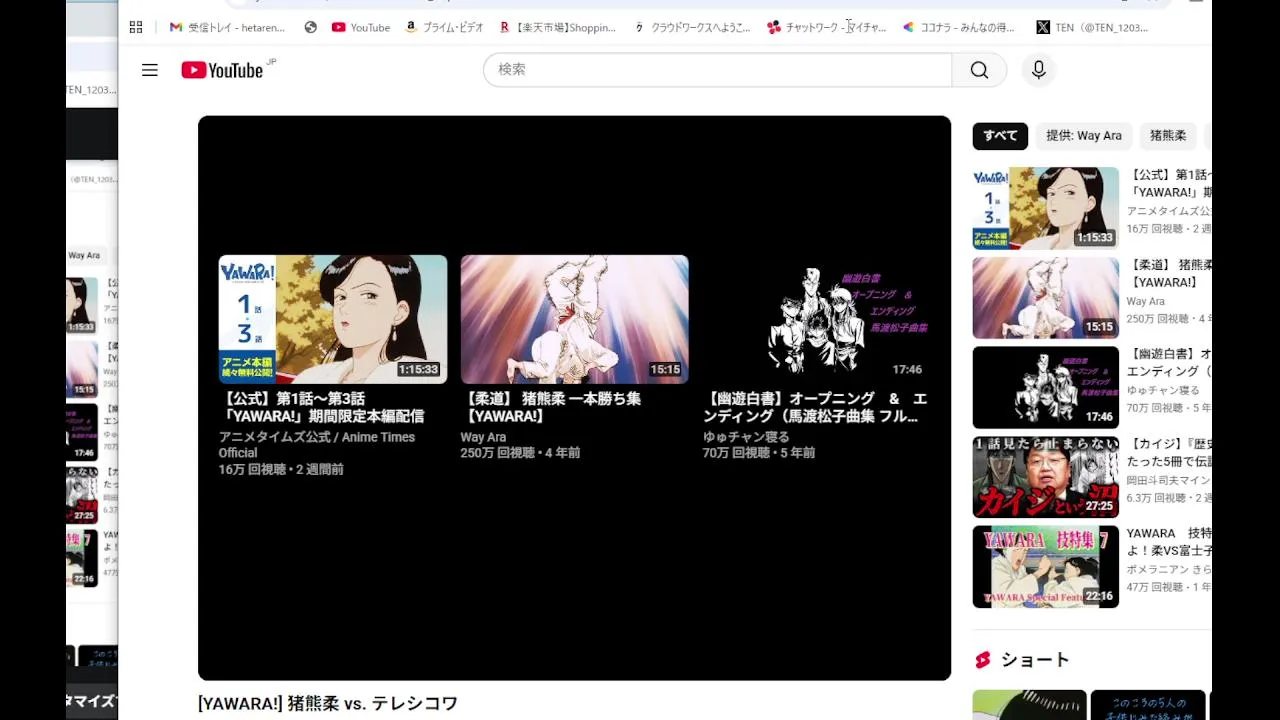1280x720 pixels.
Task: Click end-screen channel アニメタイムズ公式 / Anime Times Official
Action: click(317, 445)
